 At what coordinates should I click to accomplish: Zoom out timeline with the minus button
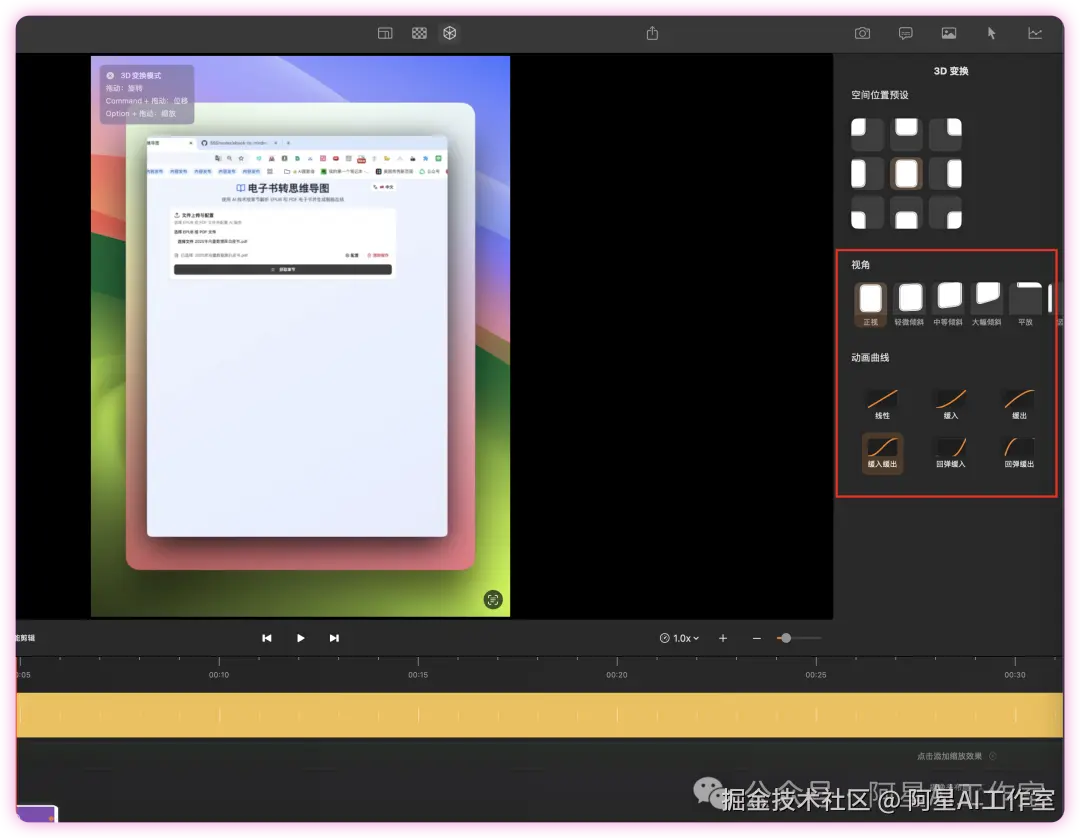point(756,638)
